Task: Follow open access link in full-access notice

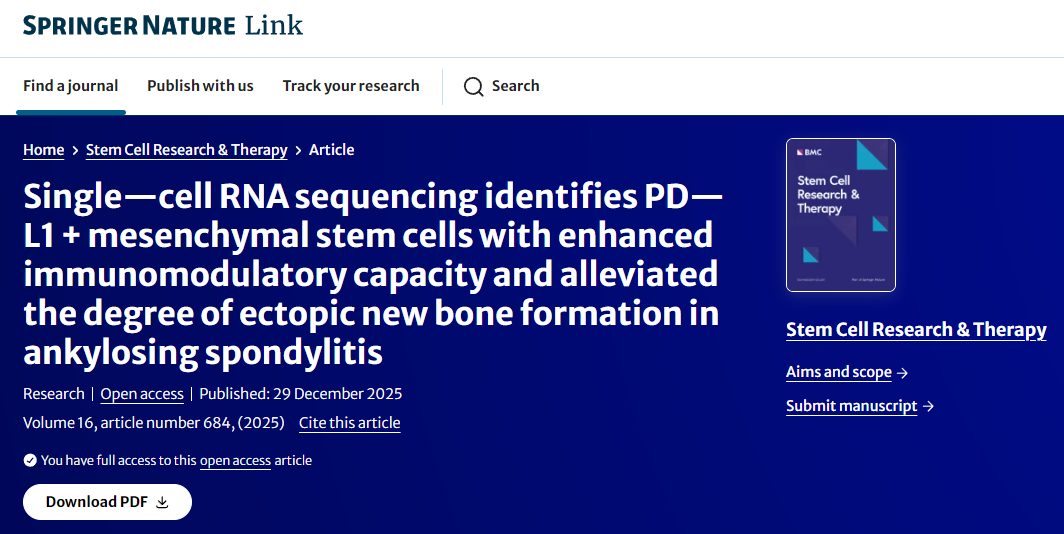Action: pos(235,461)
